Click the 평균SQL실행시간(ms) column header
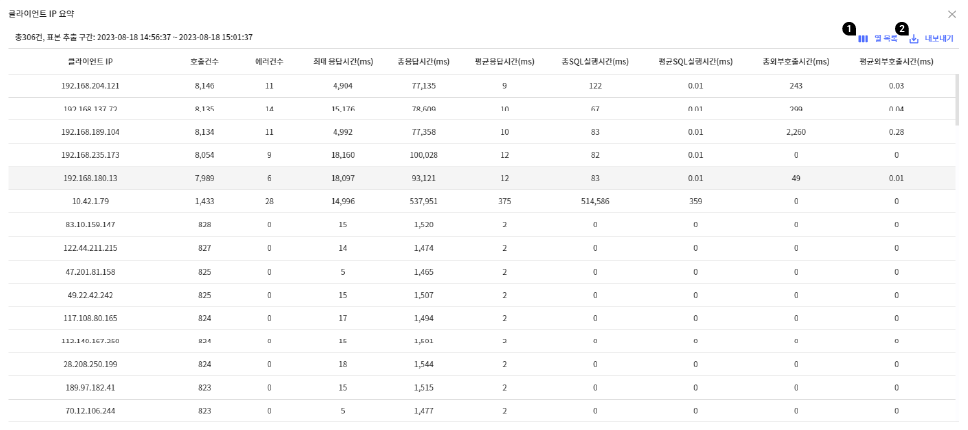The image size is (968, 430). click(x=696, y=62)
